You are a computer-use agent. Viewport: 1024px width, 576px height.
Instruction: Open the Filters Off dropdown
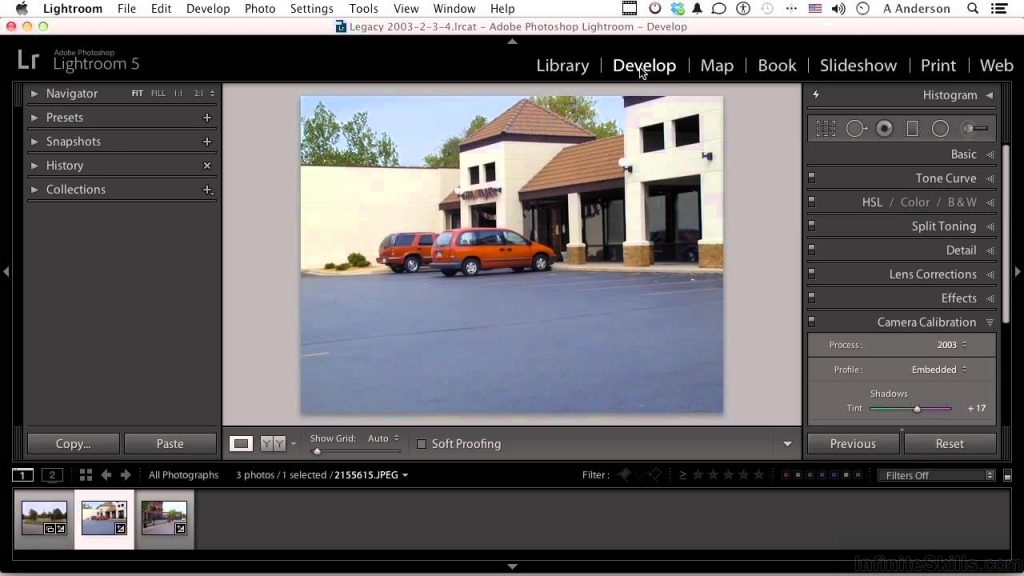(x=936, y=475)
